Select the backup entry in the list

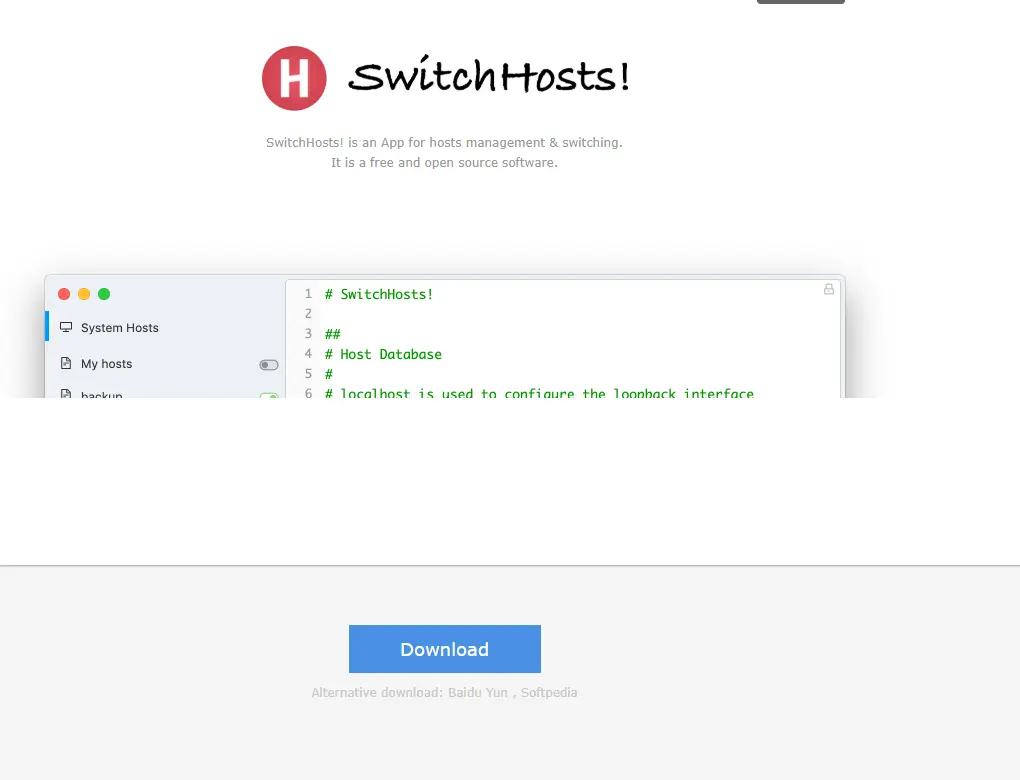[x=166, y=392]
